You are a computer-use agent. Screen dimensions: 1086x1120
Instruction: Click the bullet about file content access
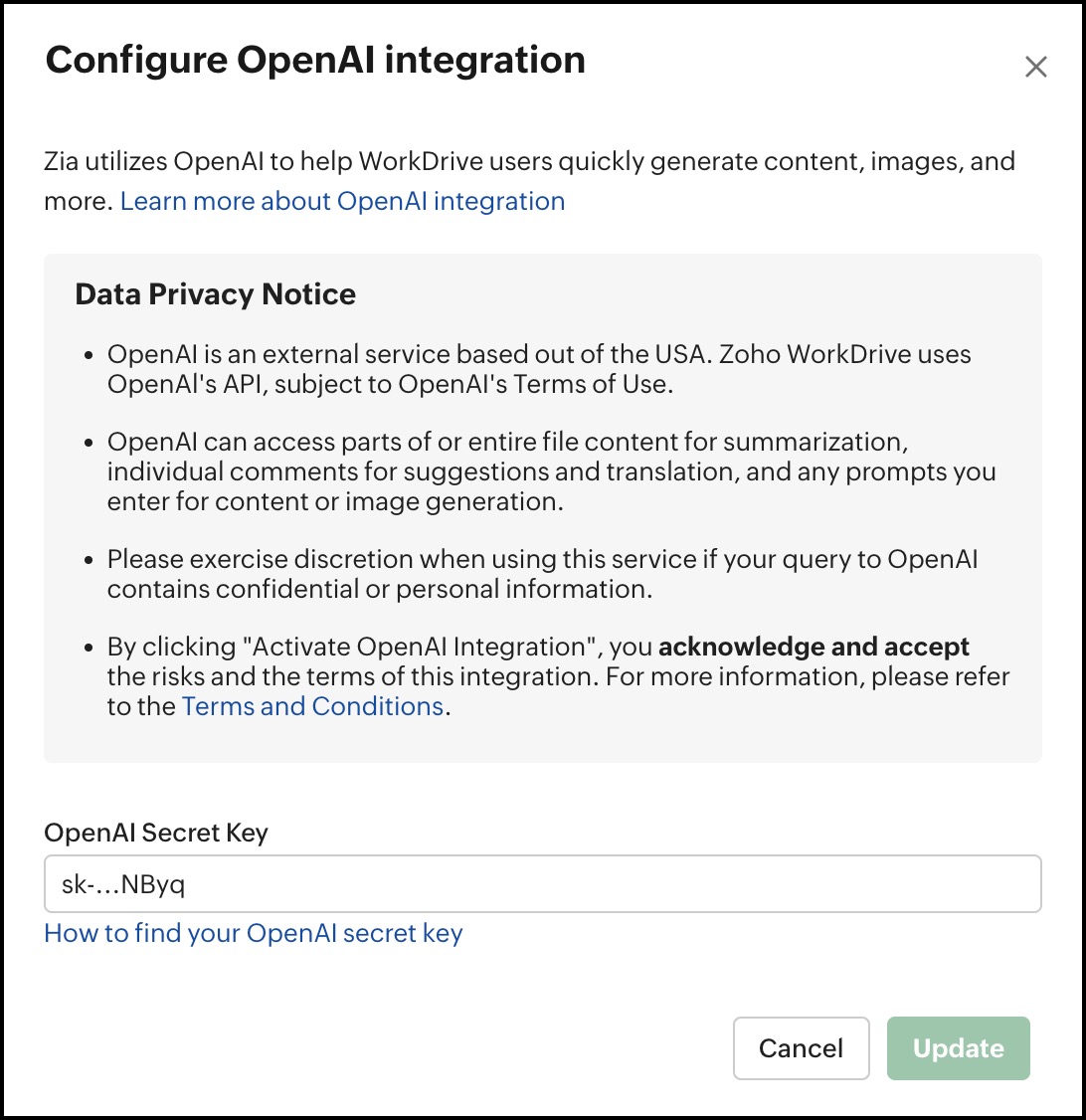tap(551, 471)
